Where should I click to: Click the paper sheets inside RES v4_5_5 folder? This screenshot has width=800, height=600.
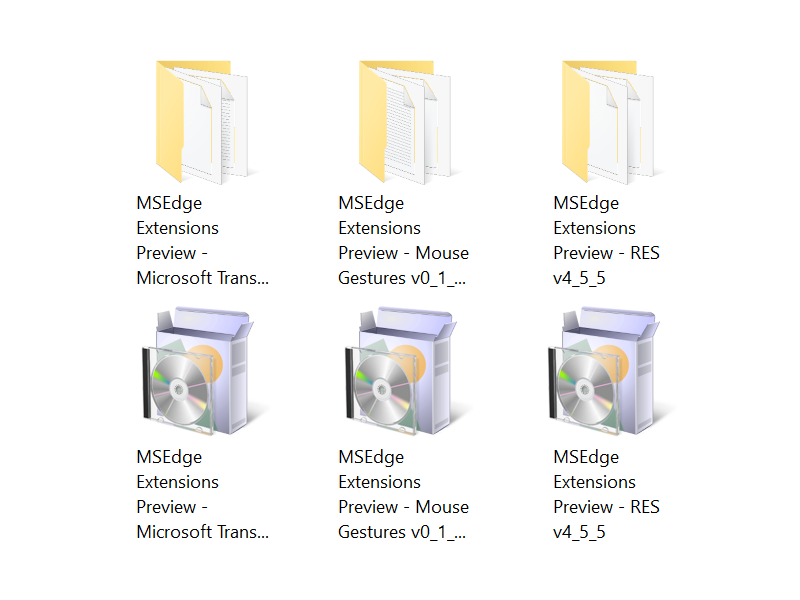pyautogui.click(x=621, y=128)
